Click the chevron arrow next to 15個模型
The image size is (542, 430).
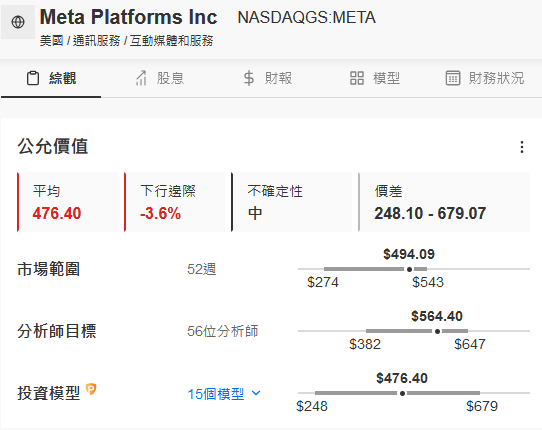[x=256, y=393]
